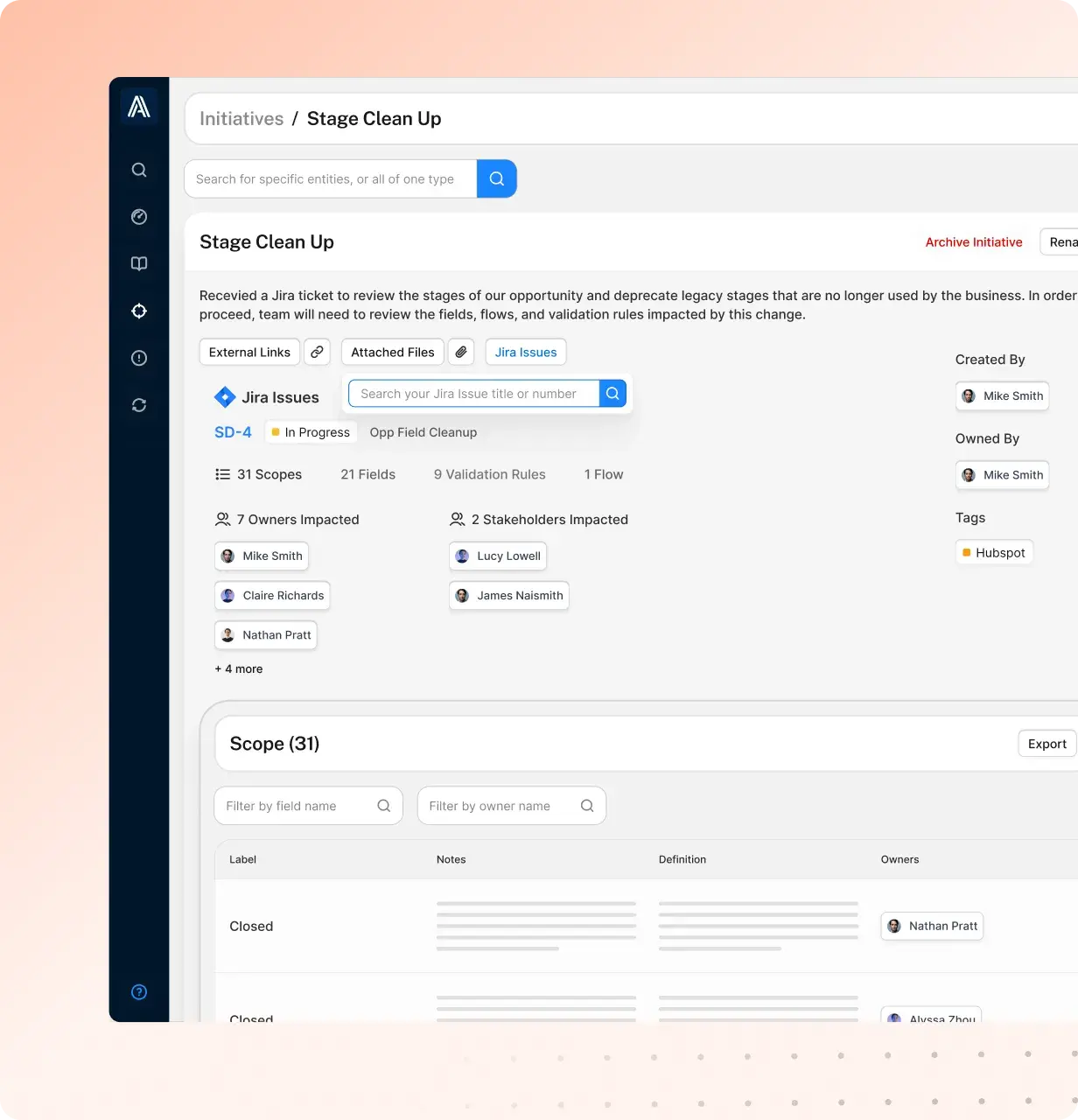Open the sidebar search icon
Screen dimensions: 1078x1120
point(139,170)
